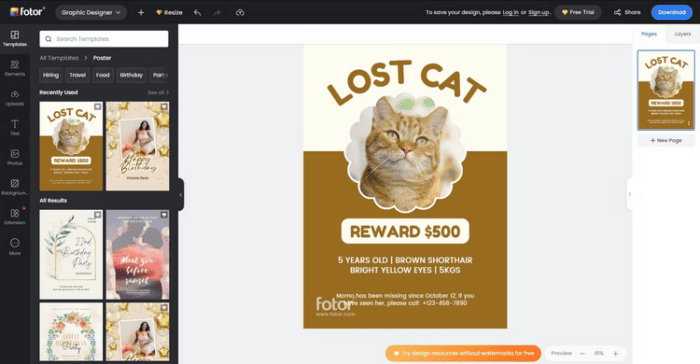Toggle favorite on 22nd Birthday Party template
The height and width of the screenshot is (364, 700).
97,215
